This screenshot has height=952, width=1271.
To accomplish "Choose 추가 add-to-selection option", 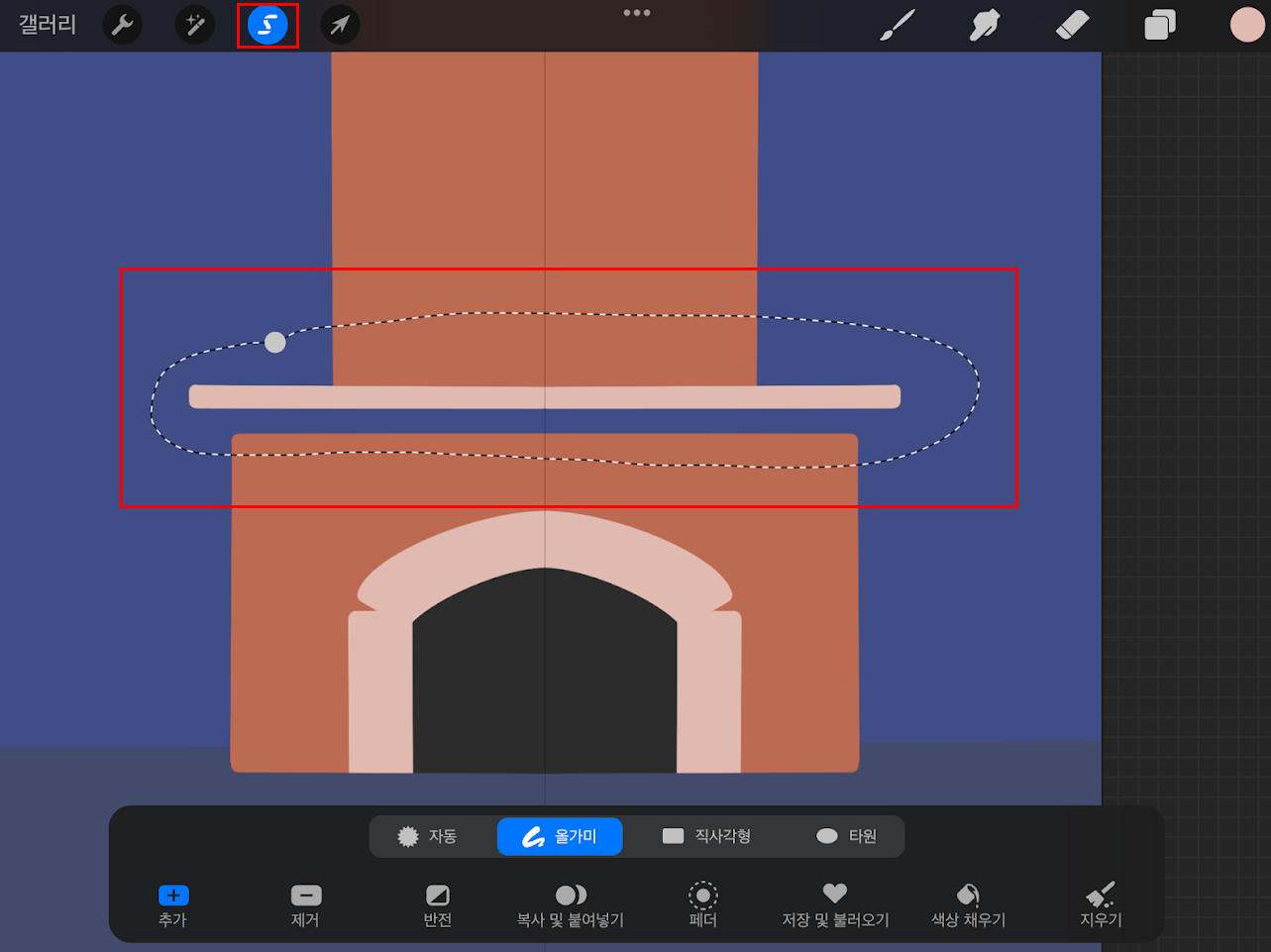I will 173,905.
